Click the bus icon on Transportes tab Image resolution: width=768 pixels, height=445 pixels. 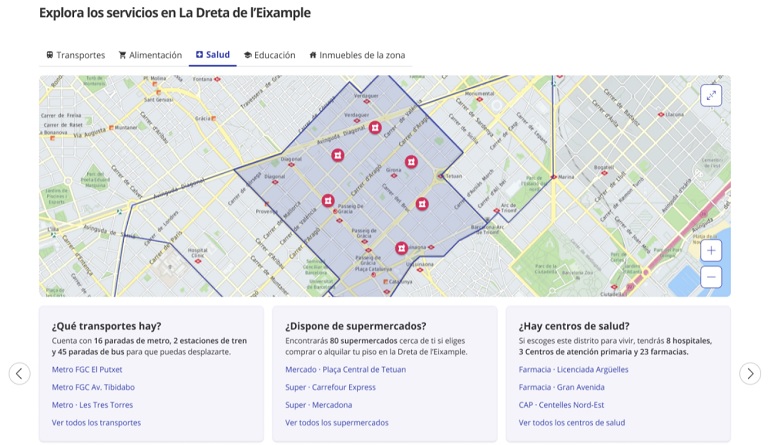(49, 55)
